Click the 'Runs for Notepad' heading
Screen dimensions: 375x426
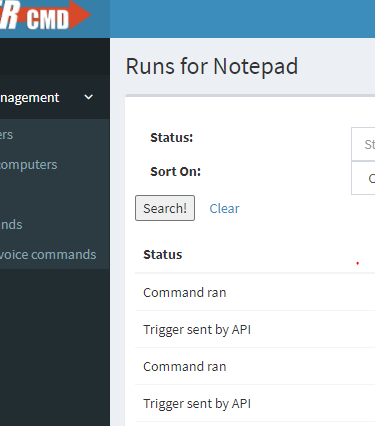tap(212, 66)
